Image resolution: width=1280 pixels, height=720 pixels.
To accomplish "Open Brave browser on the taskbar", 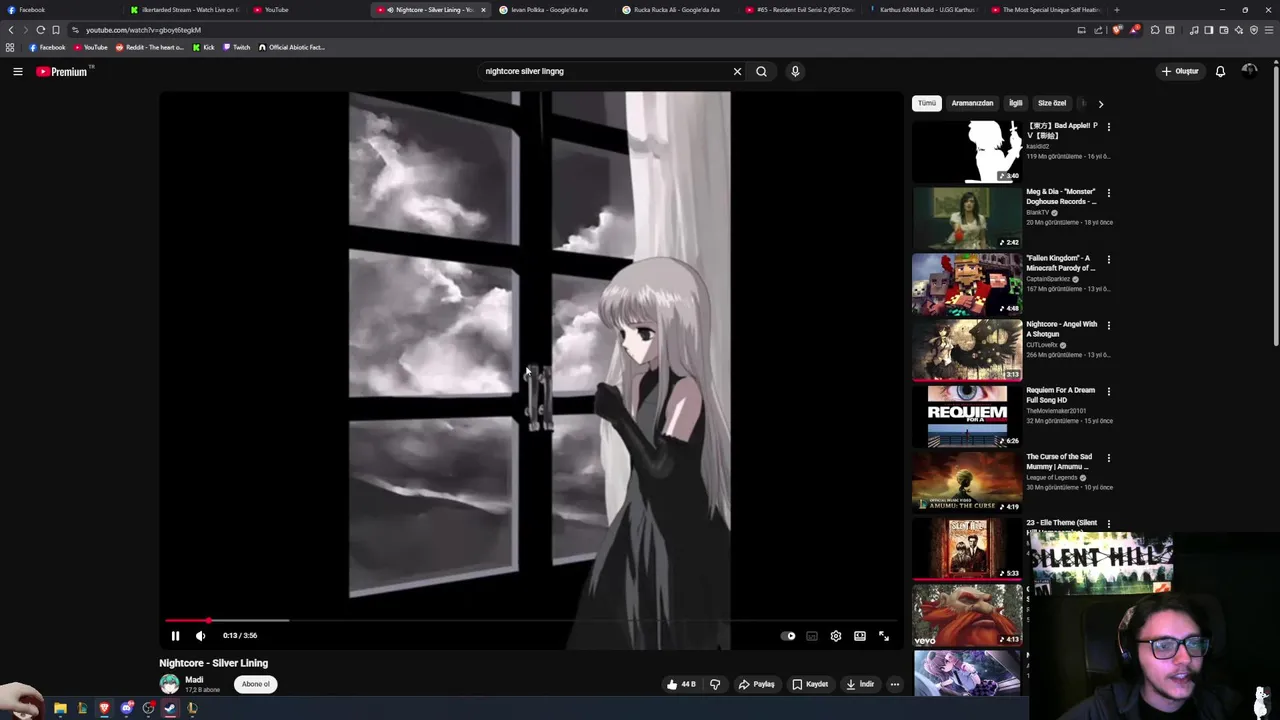I will click(104, 708).
